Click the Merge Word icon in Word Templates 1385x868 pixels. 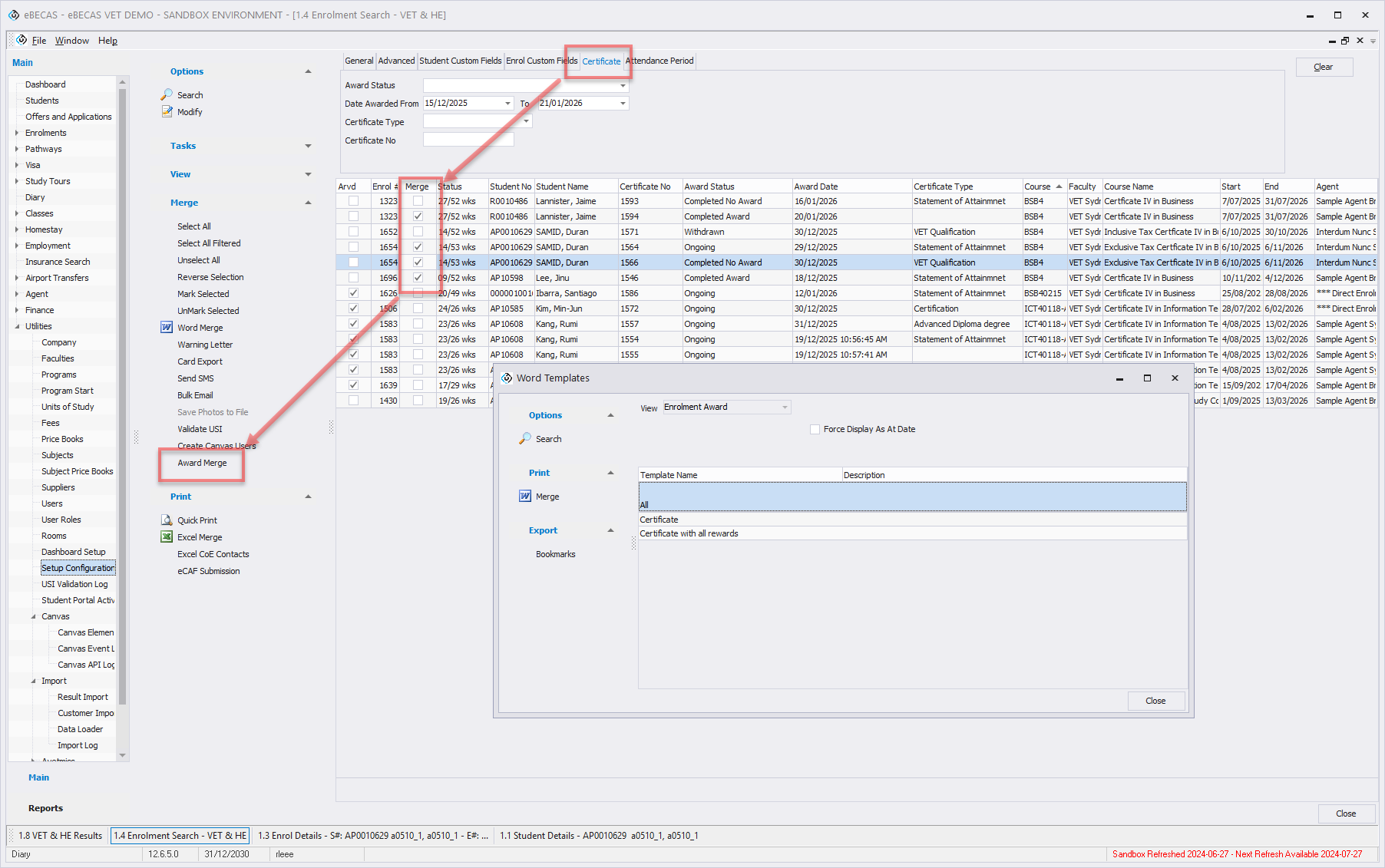tap(525, 497)
